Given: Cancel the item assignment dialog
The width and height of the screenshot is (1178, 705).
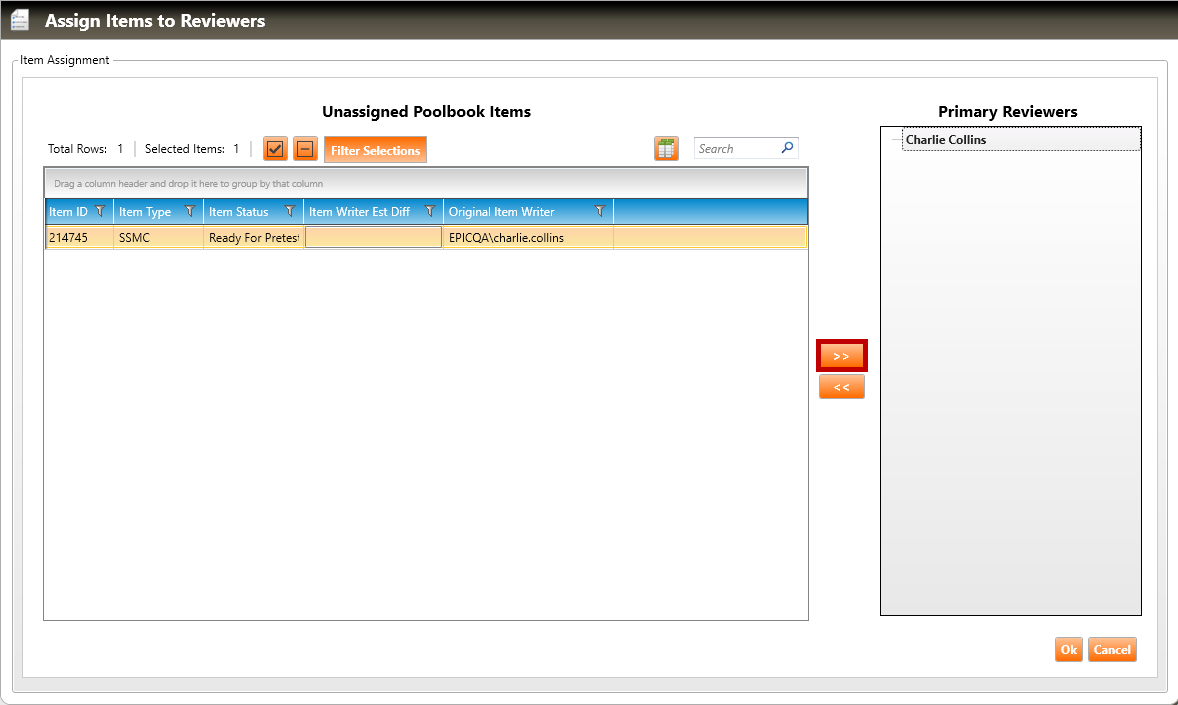Looking at the screenshot, I should pos(1112,650).
